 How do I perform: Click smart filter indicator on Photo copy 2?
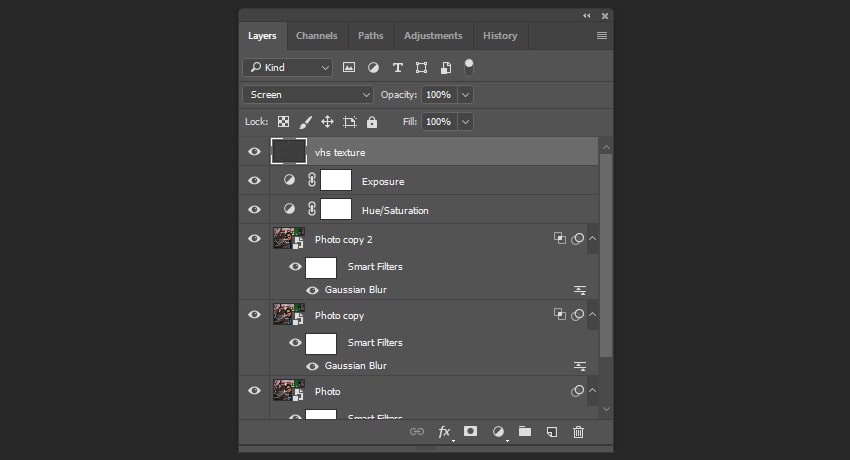click(577, 238)
